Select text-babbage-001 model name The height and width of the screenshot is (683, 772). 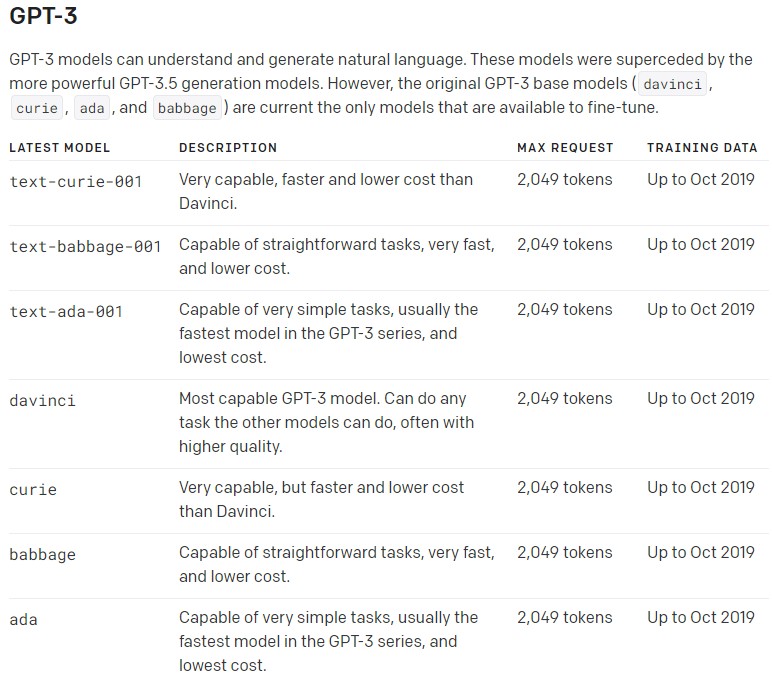85,247
